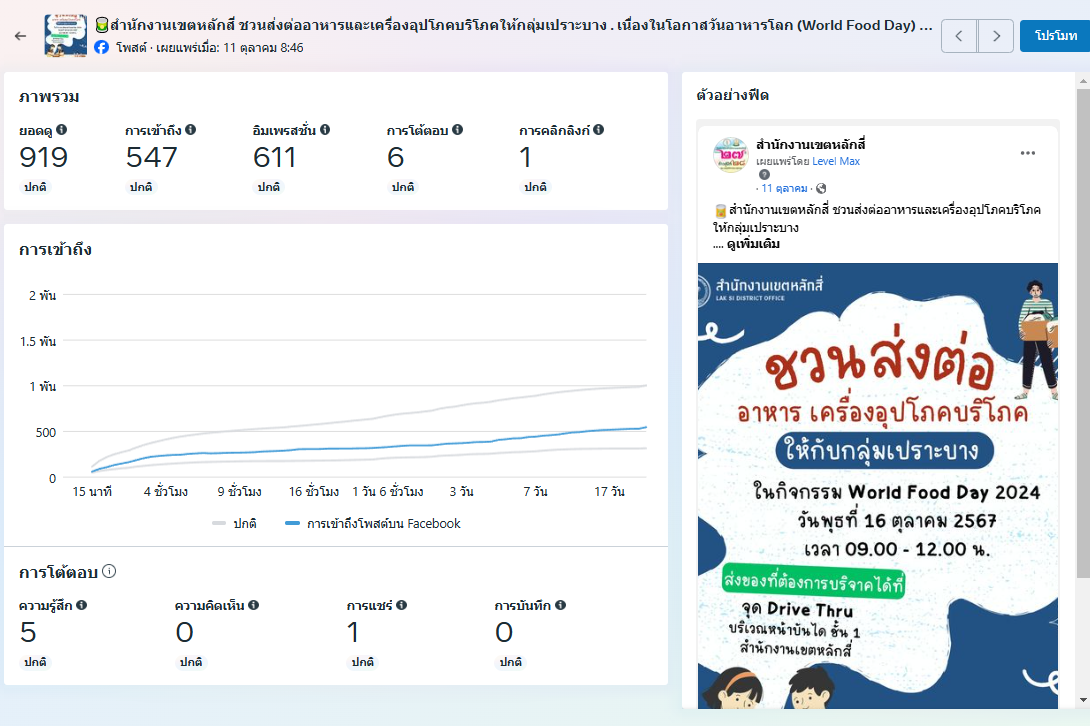The width and height of the screenshot is (1090, 726).
Task: Open the Level Max publisher link
Action: point(835,161)
